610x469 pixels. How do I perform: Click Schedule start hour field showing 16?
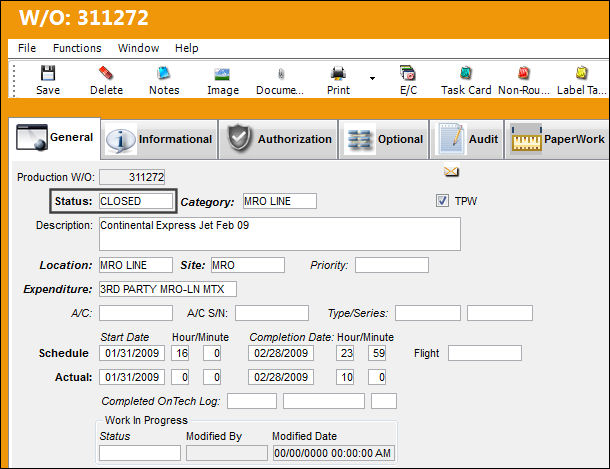(x=180, y=353)
